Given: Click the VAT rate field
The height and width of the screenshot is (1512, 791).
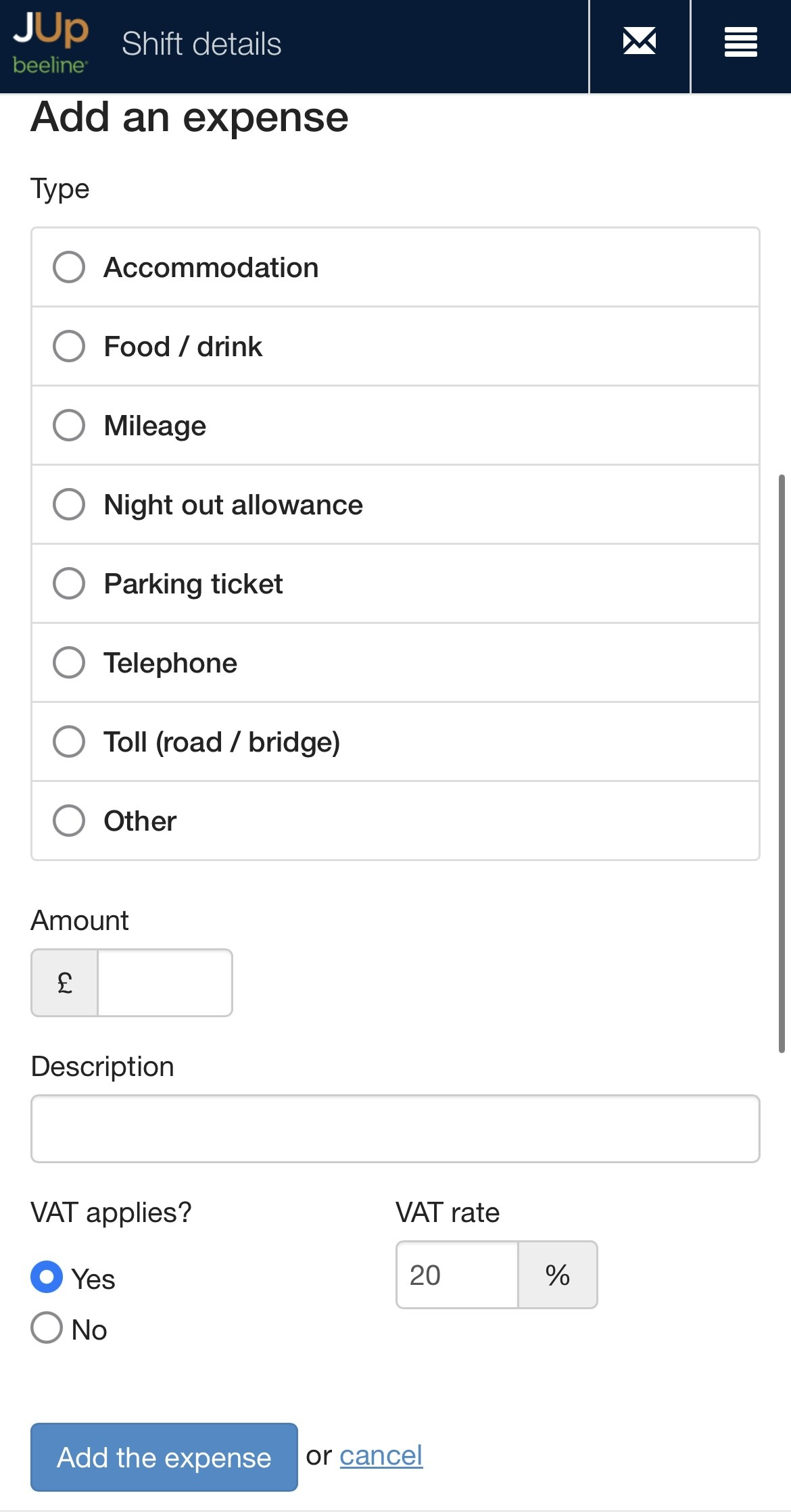Looking at the screenshot, I should pyautogui.click(x=457, y=1275).
